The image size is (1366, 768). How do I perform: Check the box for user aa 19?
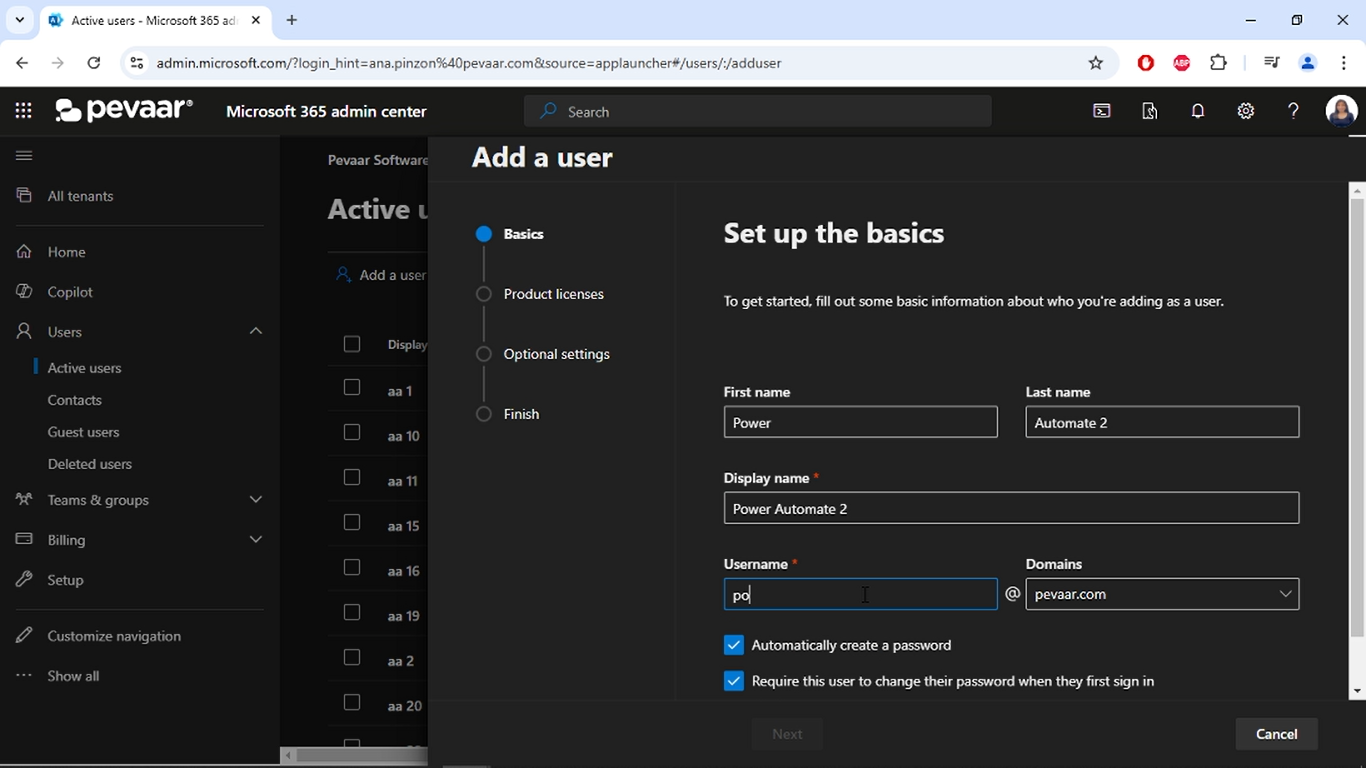tap(352, 612)
